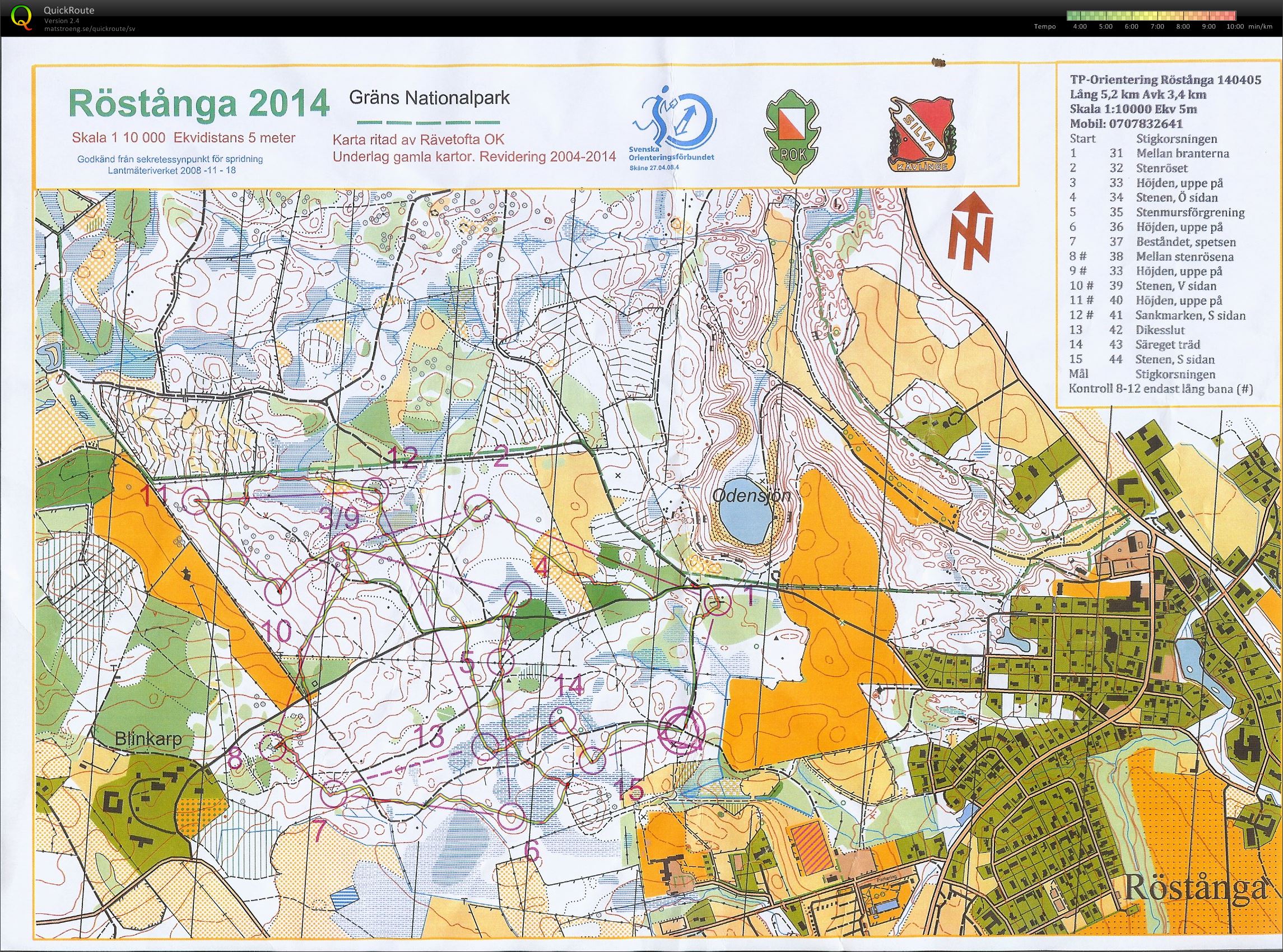Click the row 8 # 38 Mellan stenrösena
Image resolution: width=1283 pixels, height=952 pixels.
[1152, 257]
